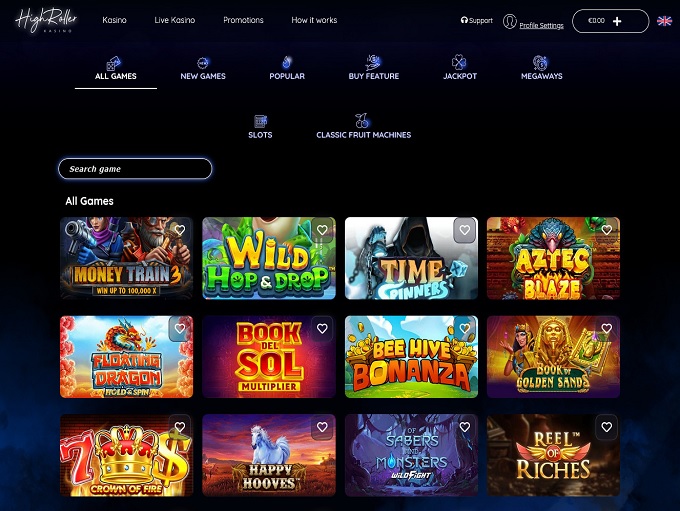Go to Promotions menu item
Screen dimensions: 680x511
243,20
